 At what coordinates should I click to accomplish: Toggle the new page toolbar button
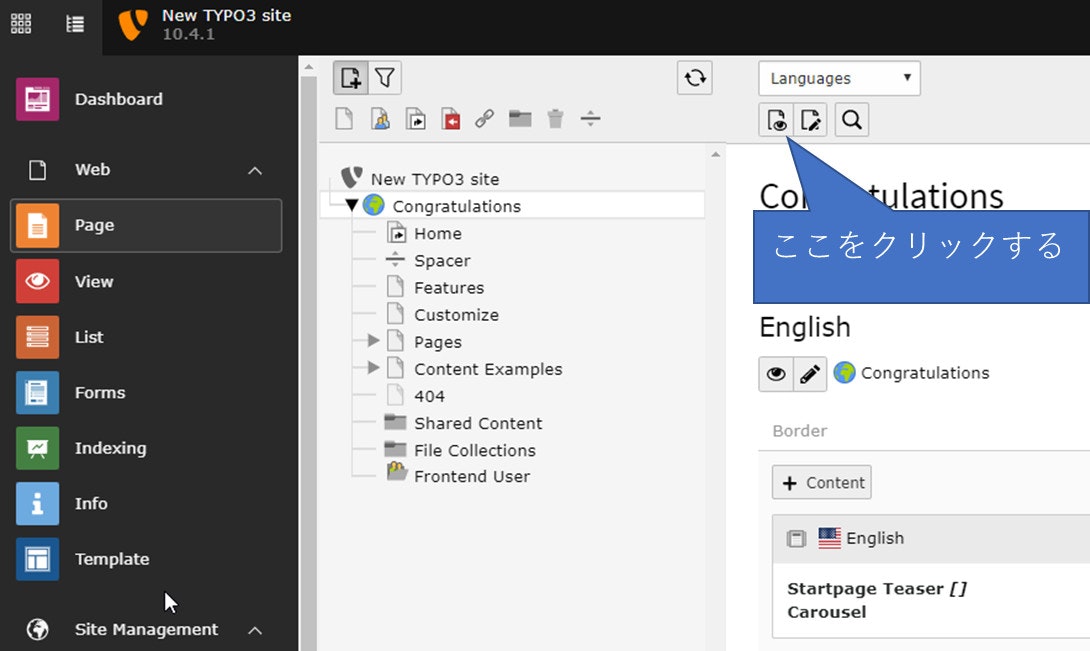tap(350, 77)
